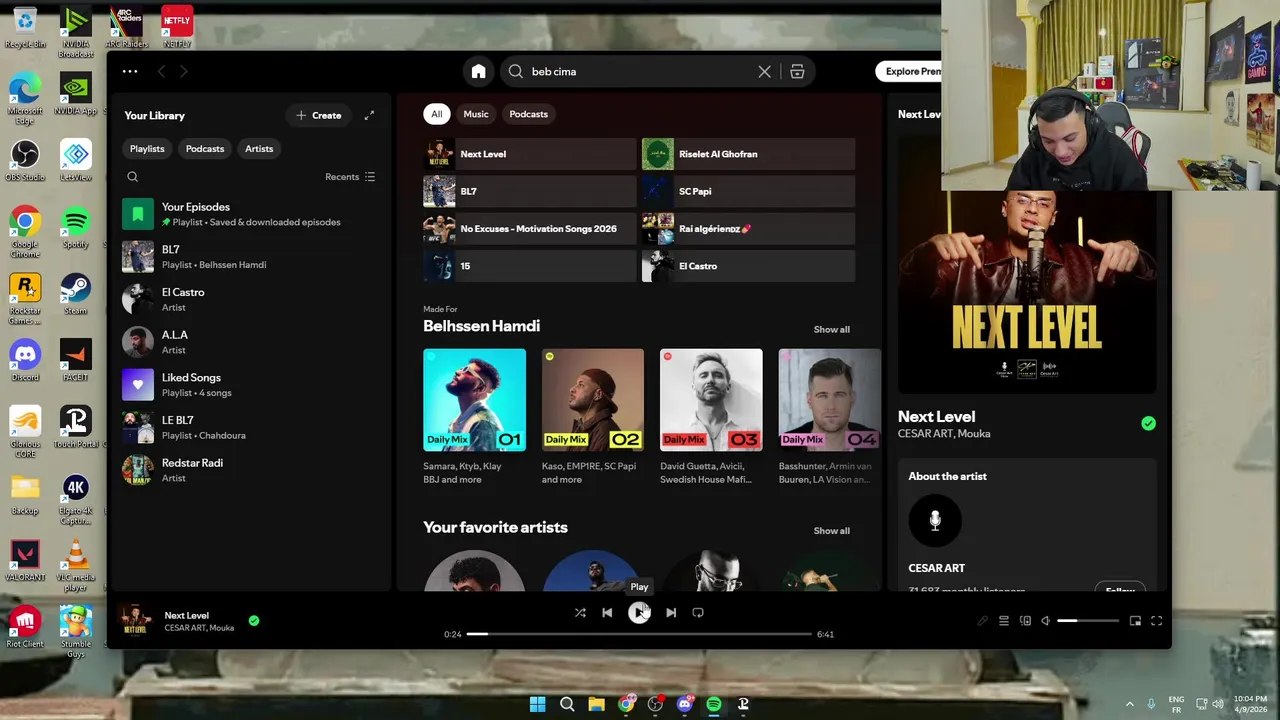The image size is (1280, 720).
Task: Go to Spotify Home
Action: 478,72
